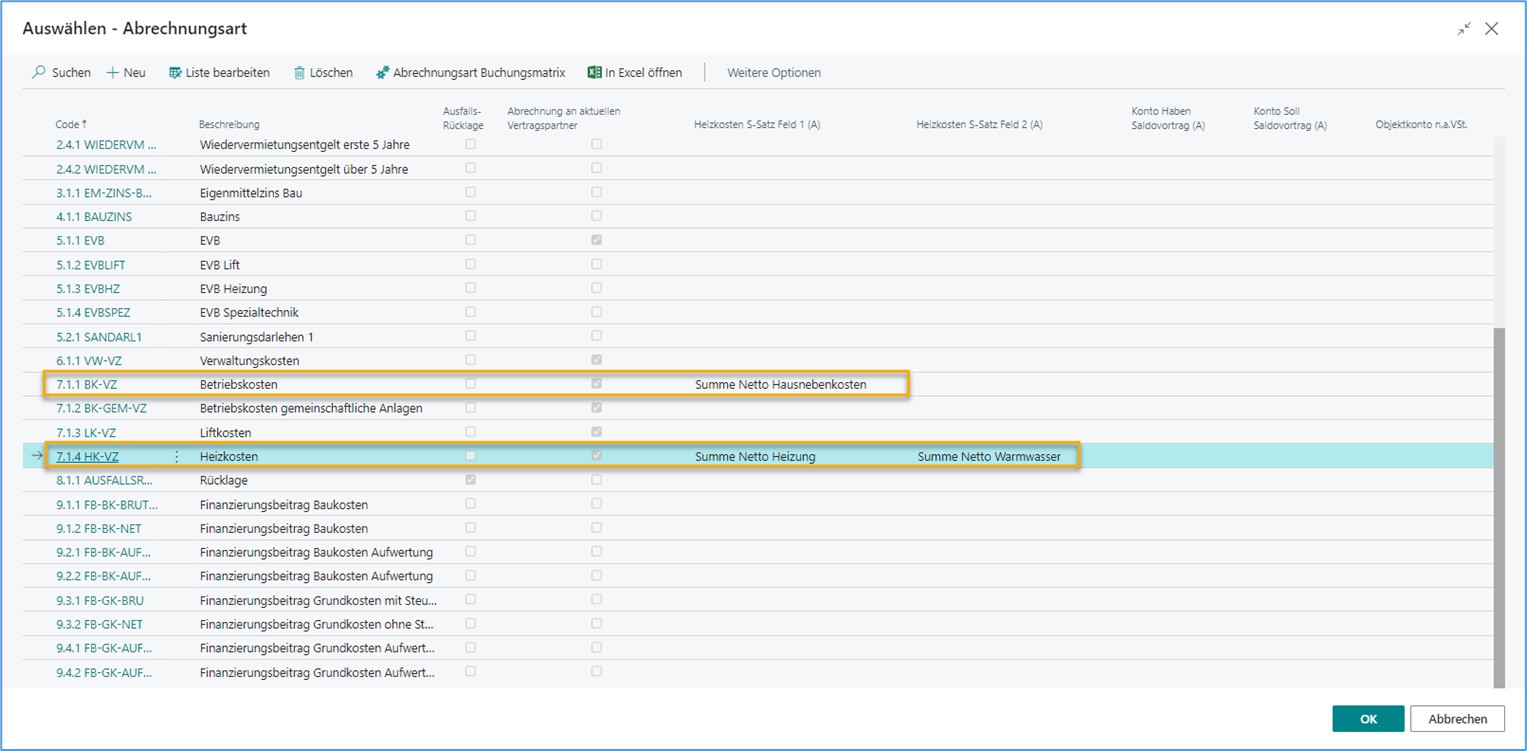1527x751 pixels.
Task: Click the dialog collapse arrows icon
Action: tap(1464, 29)
